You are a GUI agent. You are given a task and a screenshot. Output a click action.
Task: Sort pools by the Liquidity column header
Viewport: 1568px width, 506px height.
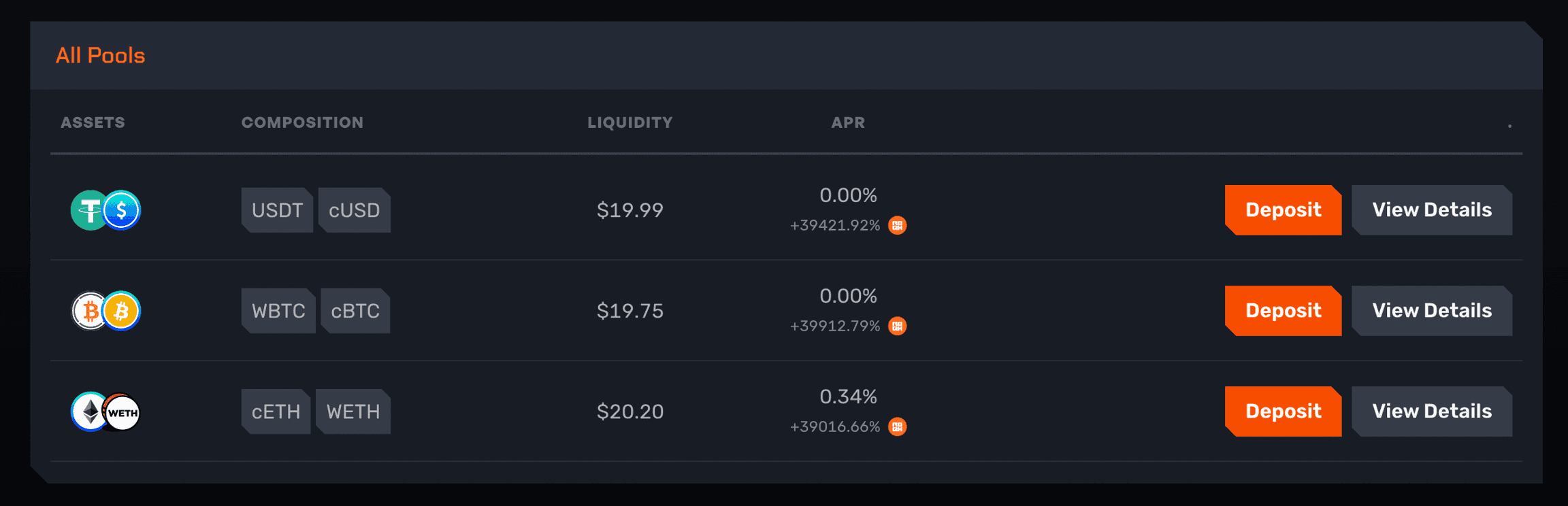(630, 122)
